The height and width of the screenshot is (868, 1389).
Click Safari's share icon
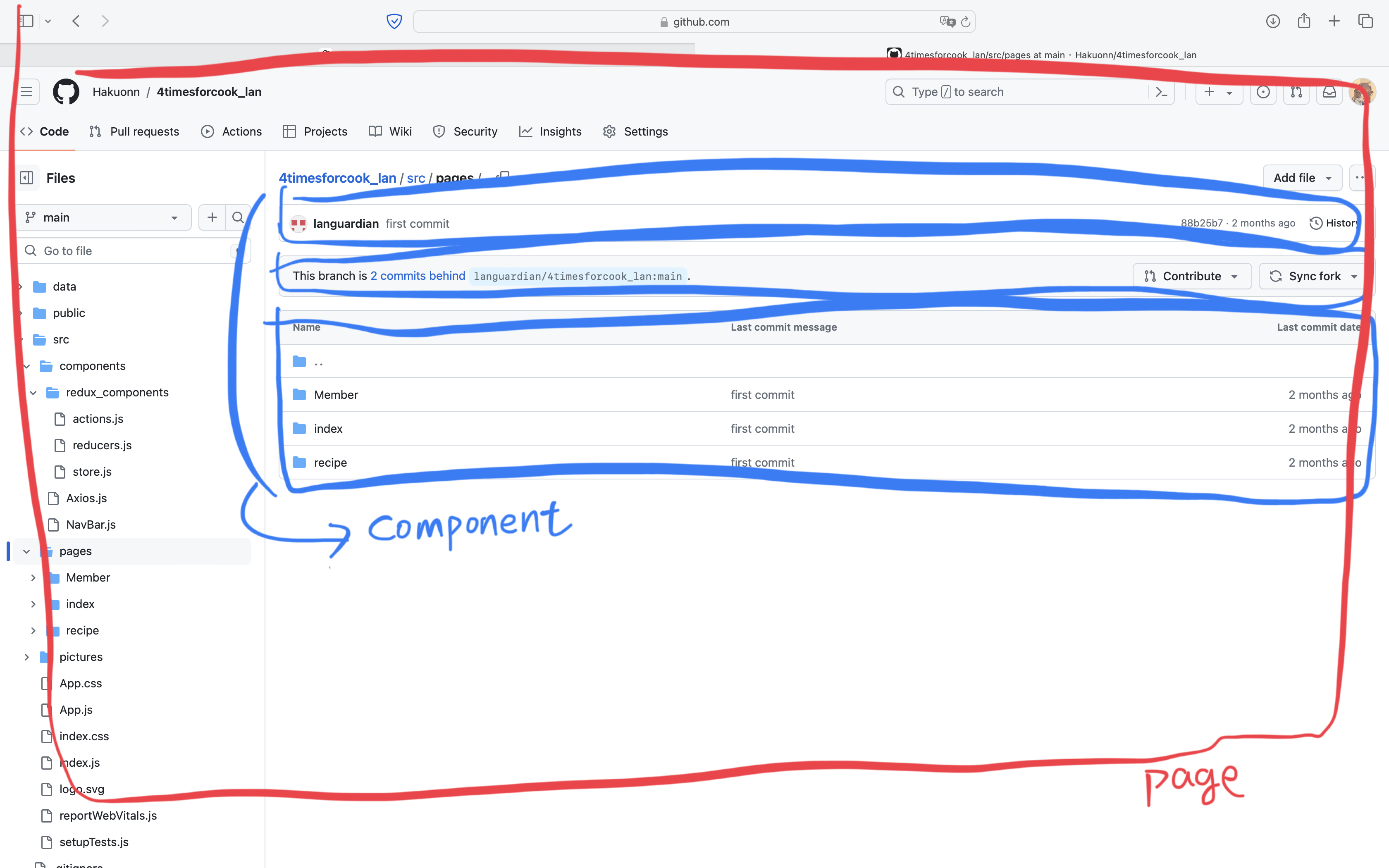(x=1303, y=21)
